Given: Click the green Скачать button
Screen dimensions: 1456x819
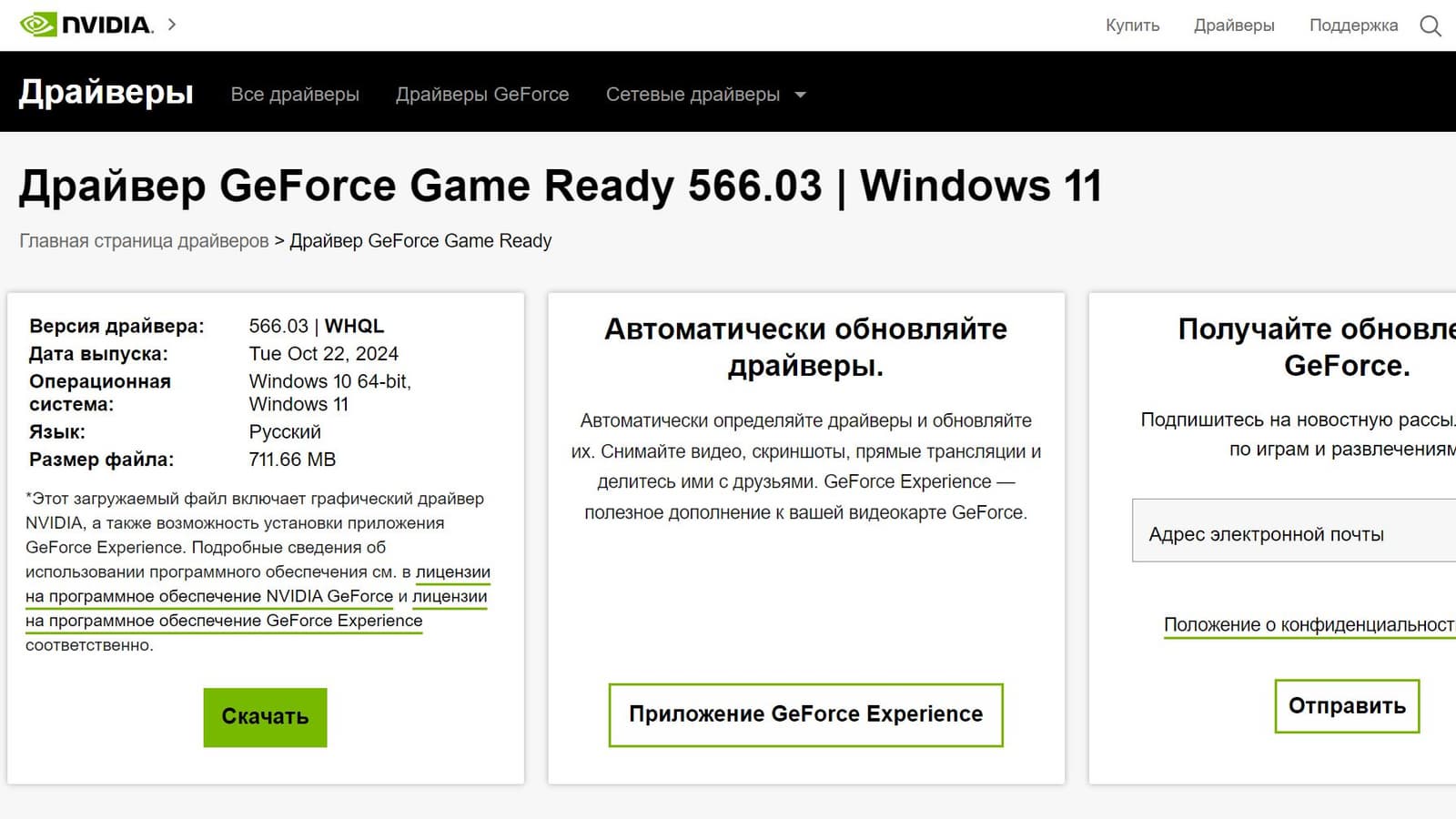Looking at the screenshot, I should 265,717.
